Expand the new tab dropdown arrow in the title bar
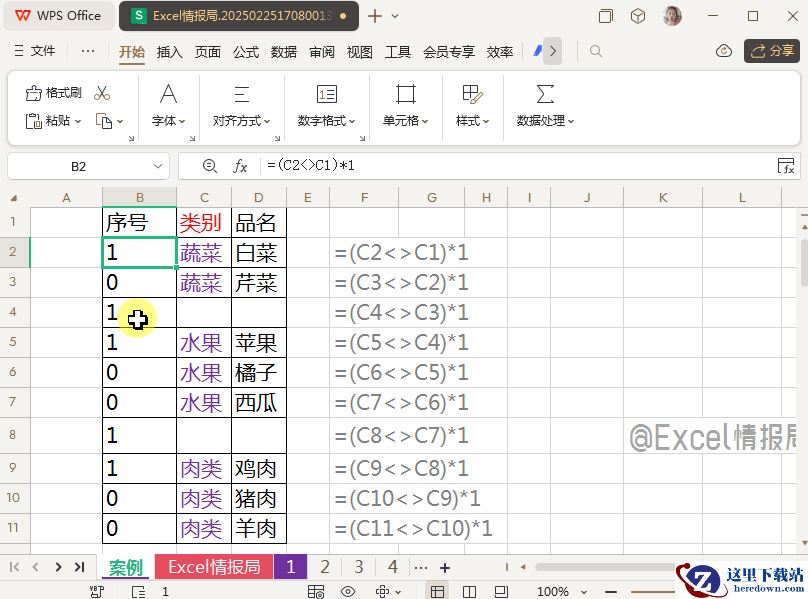The image size is (808, 599). click(395, 16)
